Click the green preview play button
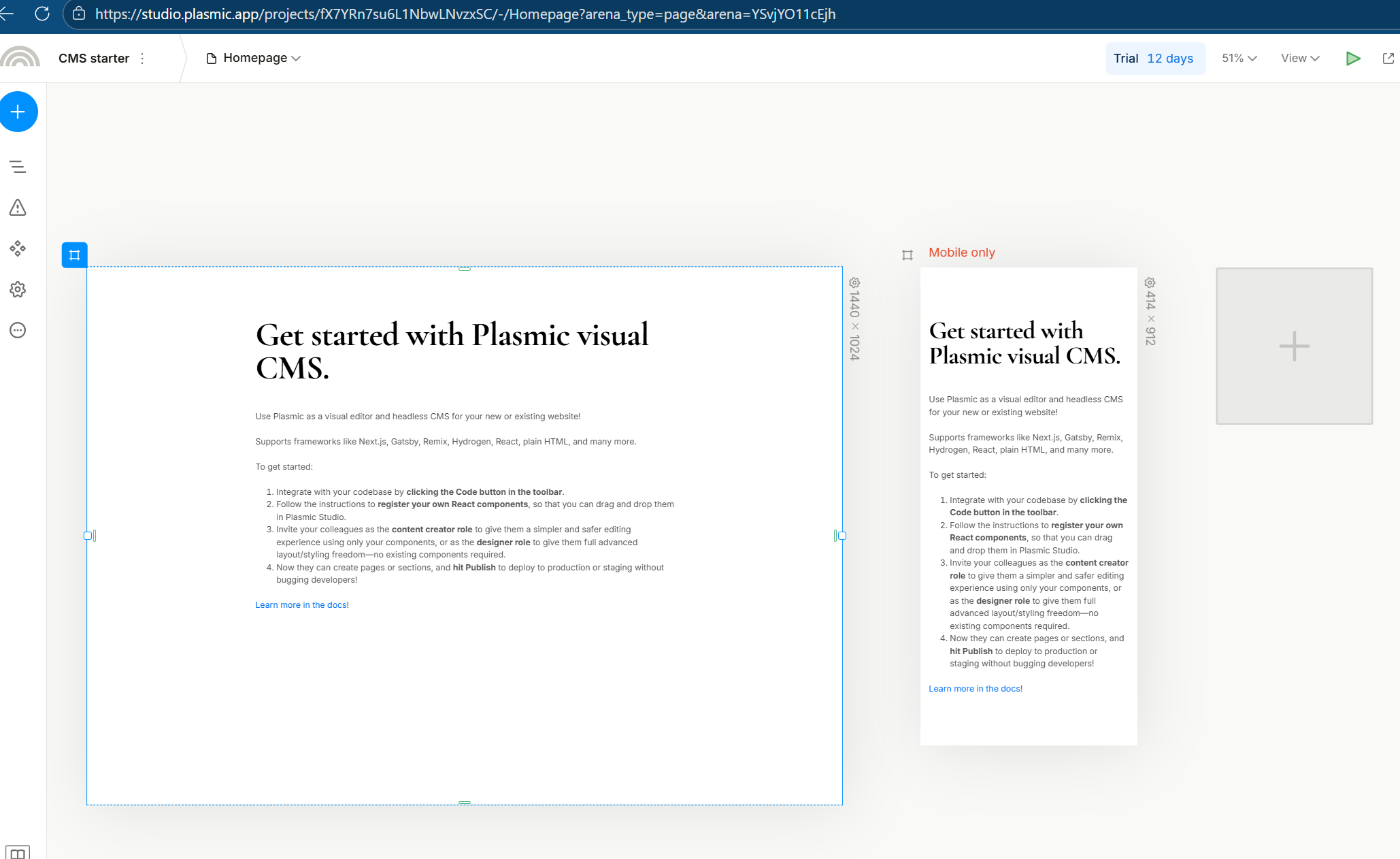Screen dimensions: 1400x859 [x=1353, y=59]
